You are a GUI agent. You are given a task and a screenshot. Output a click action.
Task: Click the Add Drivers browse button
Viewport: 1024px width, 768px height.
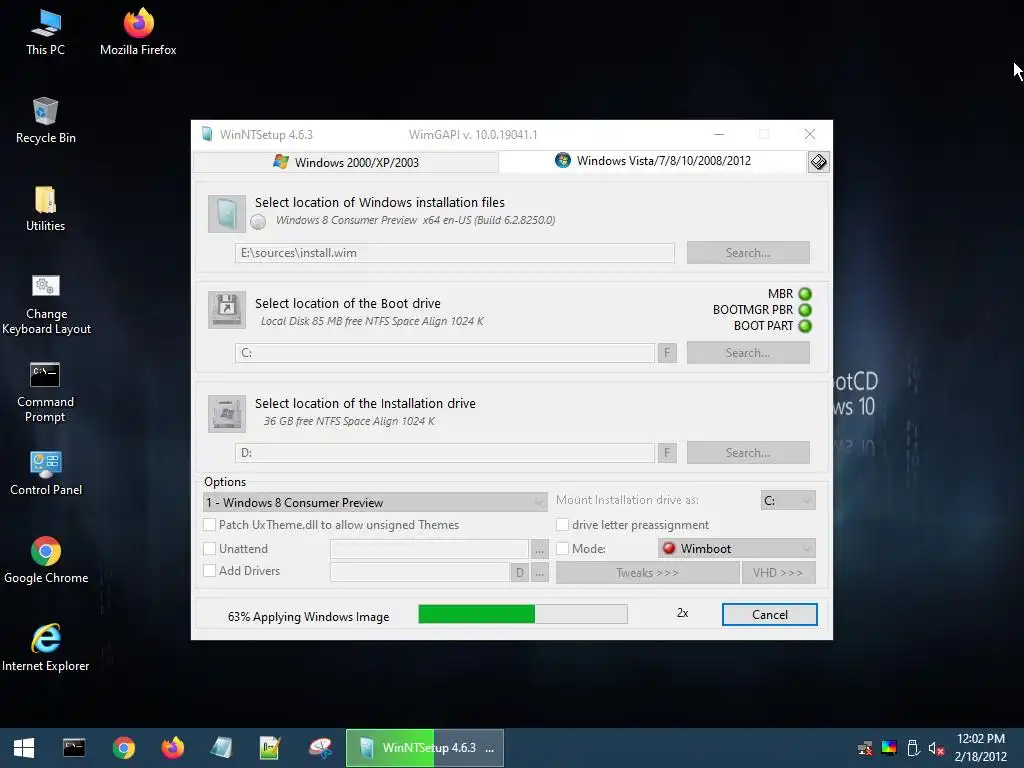pyautogui.click(x=539, y=573)
